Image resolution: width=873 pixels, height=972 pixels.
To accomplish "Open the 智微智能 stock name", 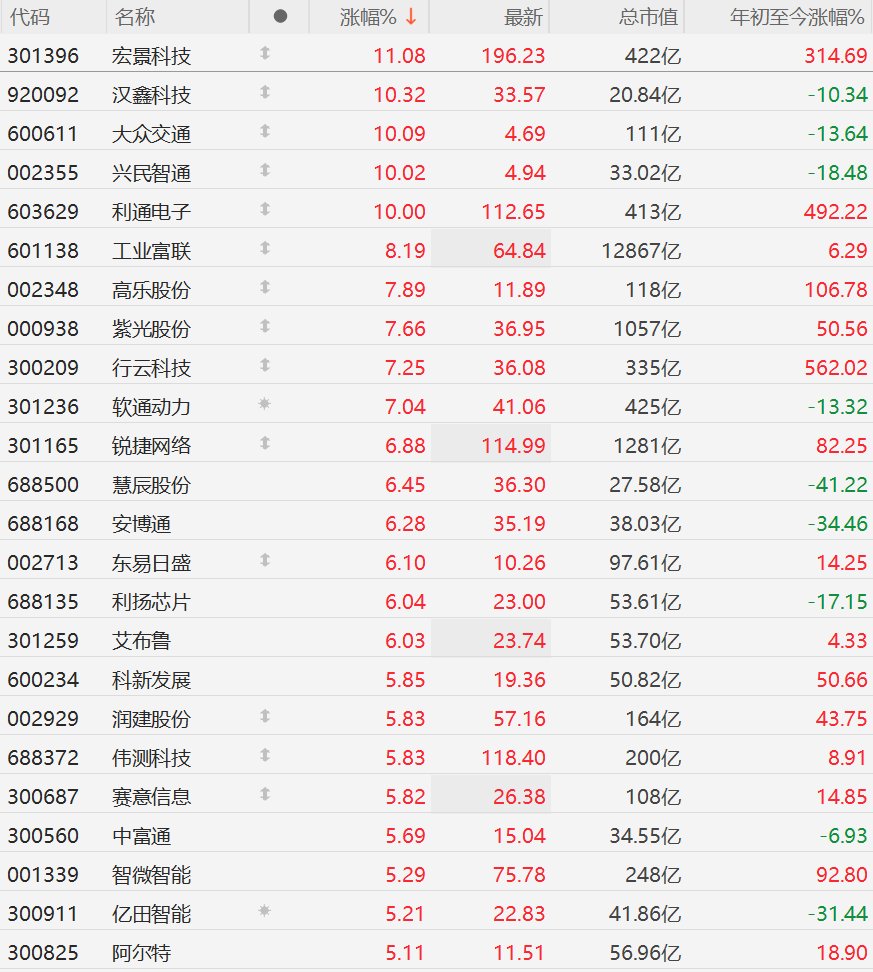I will click(151, 875).
